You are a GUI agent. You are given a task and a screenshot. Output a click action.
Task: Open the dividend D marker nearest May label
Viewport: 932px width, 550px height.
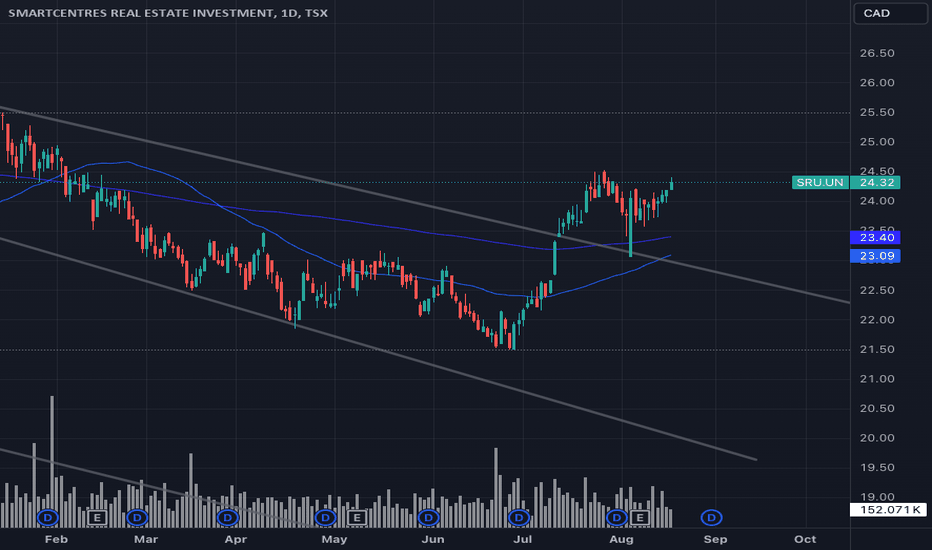tap(325, 518)
